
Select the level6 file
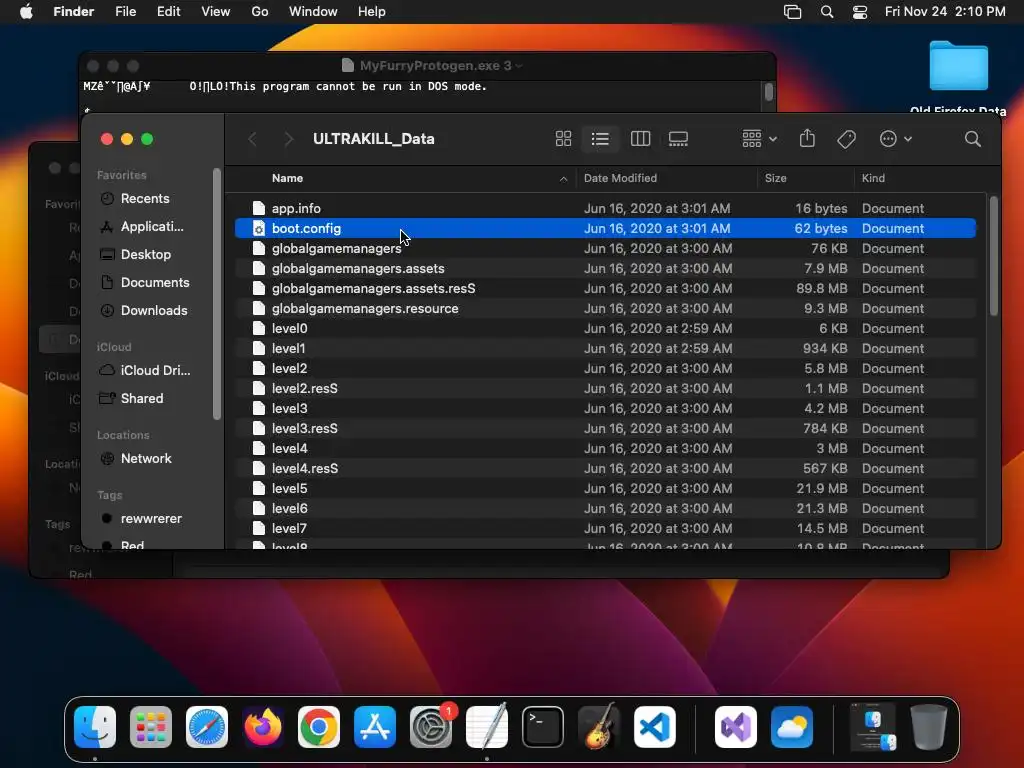coord(605,508)
